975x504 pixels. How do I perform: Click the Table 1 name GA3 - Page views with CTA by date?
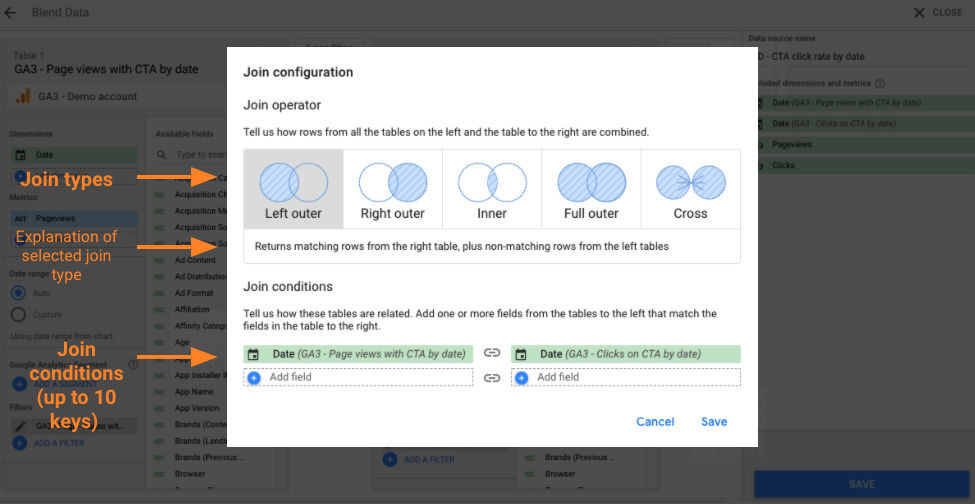pos(106,69)
